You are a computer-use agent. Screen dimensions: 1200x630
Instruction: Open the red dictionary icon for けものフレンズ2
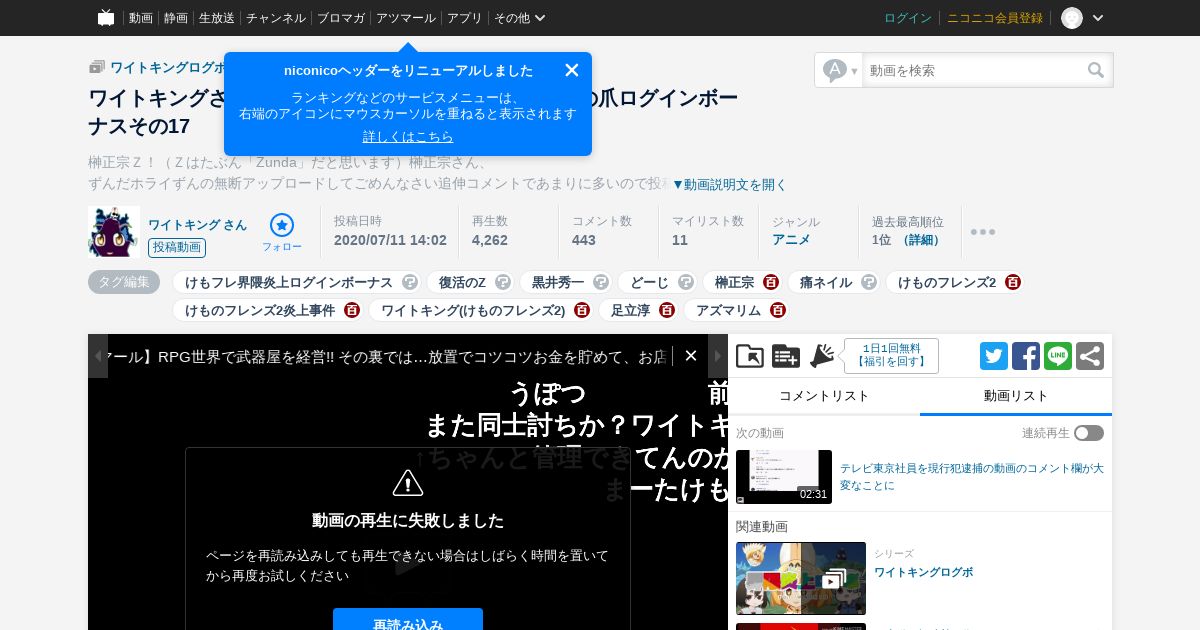(1013, 283)
